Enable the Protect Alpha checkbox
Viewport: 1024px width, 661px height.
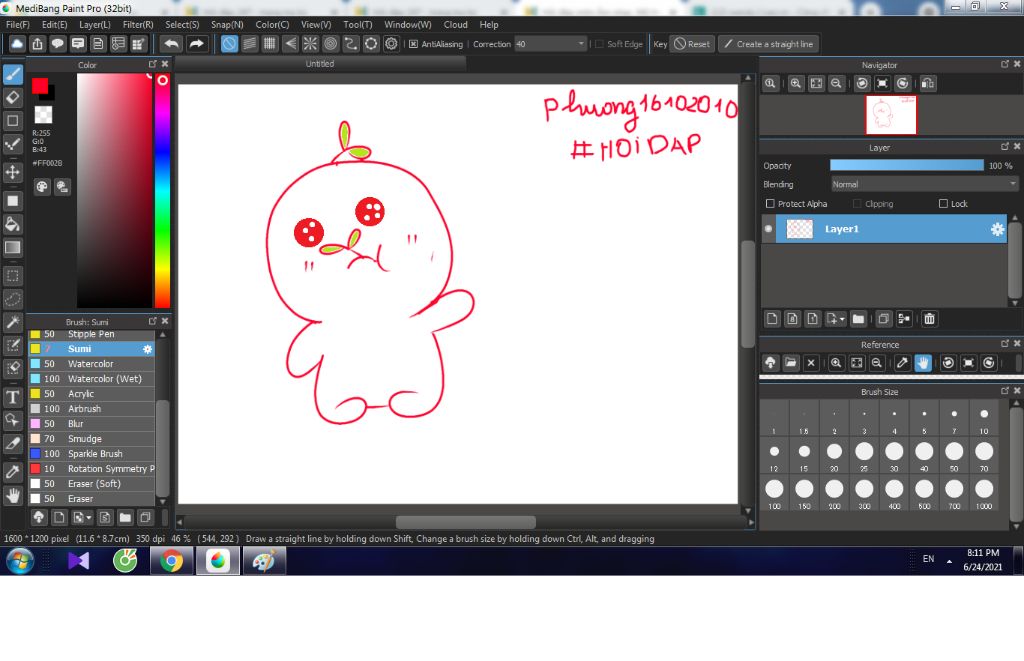pyautogui.click(x=770, y=204)
